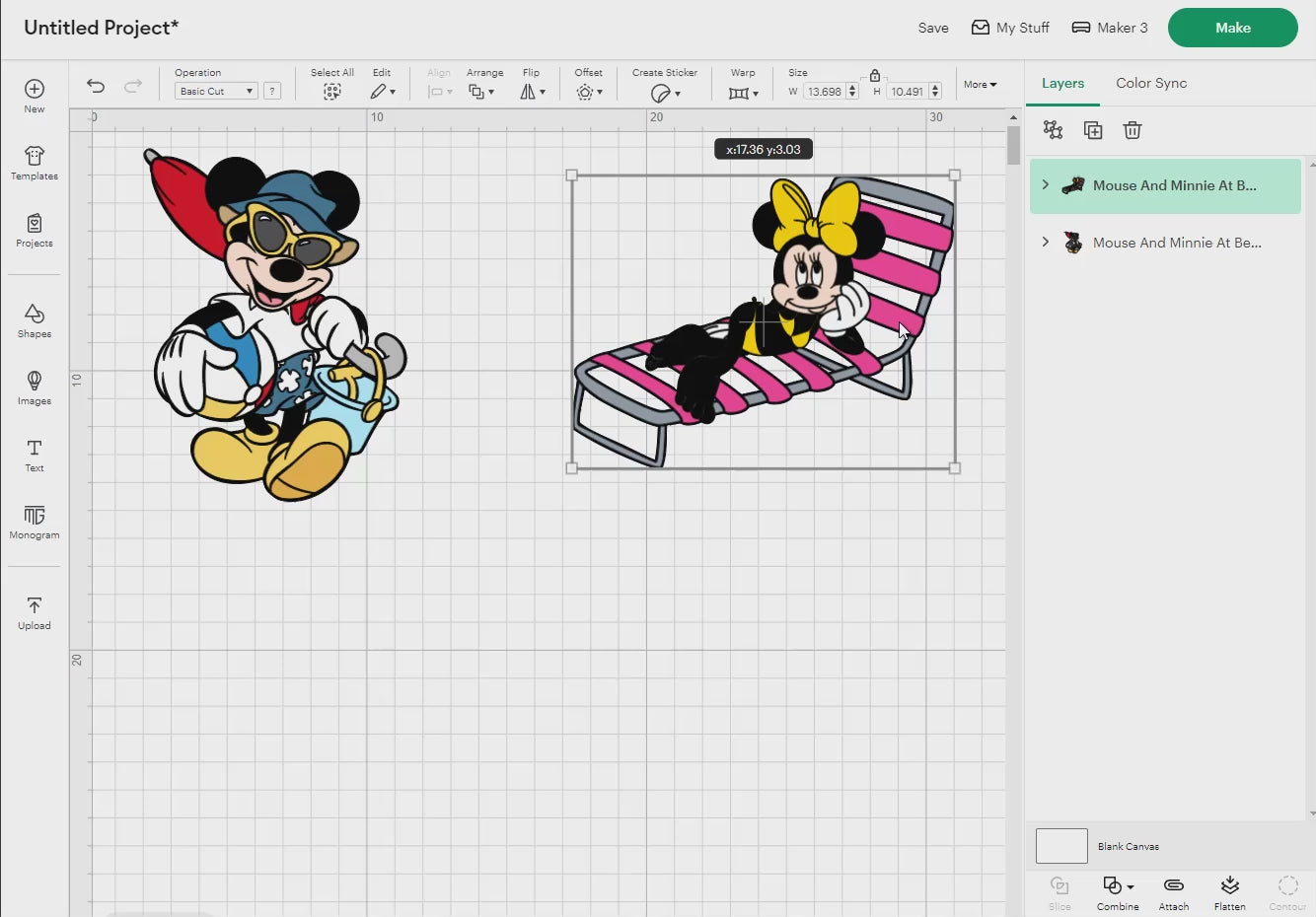Viewport: 1316px width, 917px height.
Task: Click the Duplicate layer icon
Action: tap(1093, 130)
